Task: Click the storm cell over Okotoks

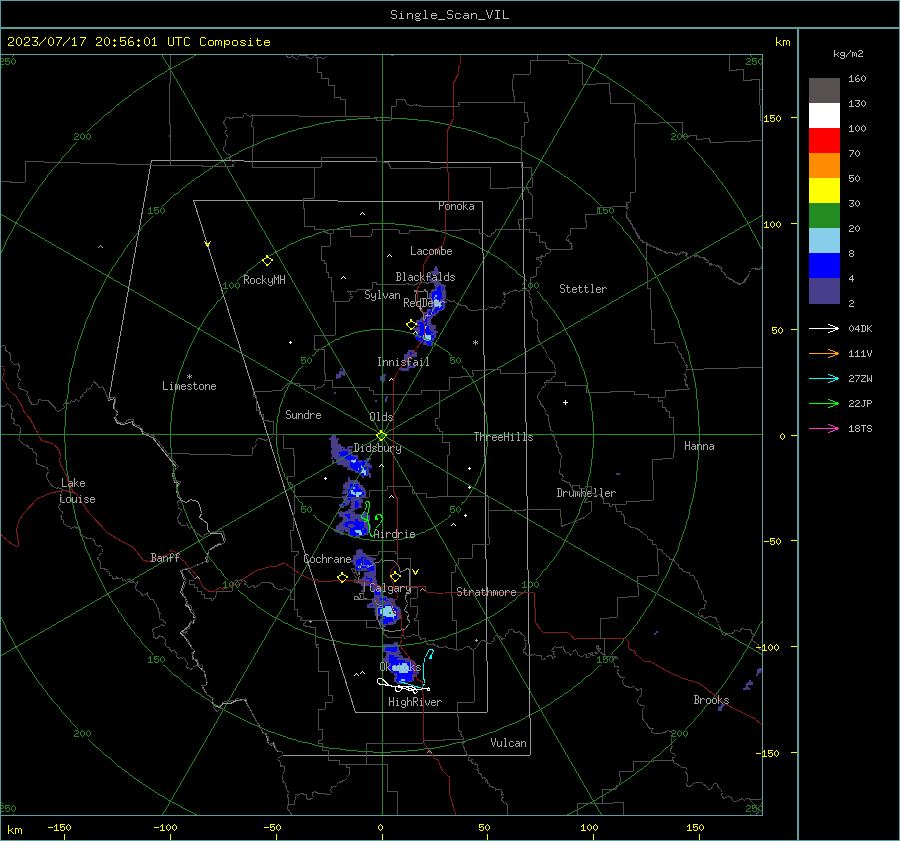Action: (399, 665)
